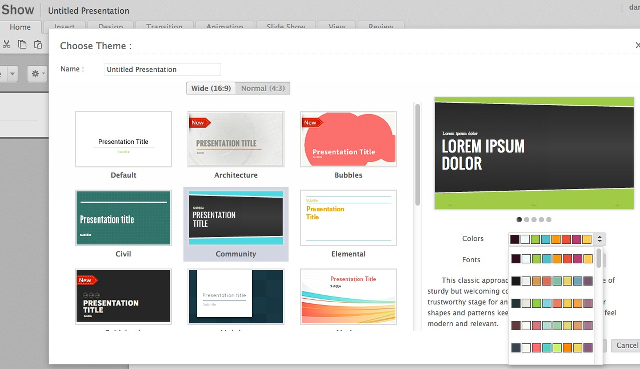Viewport: 640px width, 369px height.
Task: Select the fifth preview slide dot
Action: tap(549, 220)
